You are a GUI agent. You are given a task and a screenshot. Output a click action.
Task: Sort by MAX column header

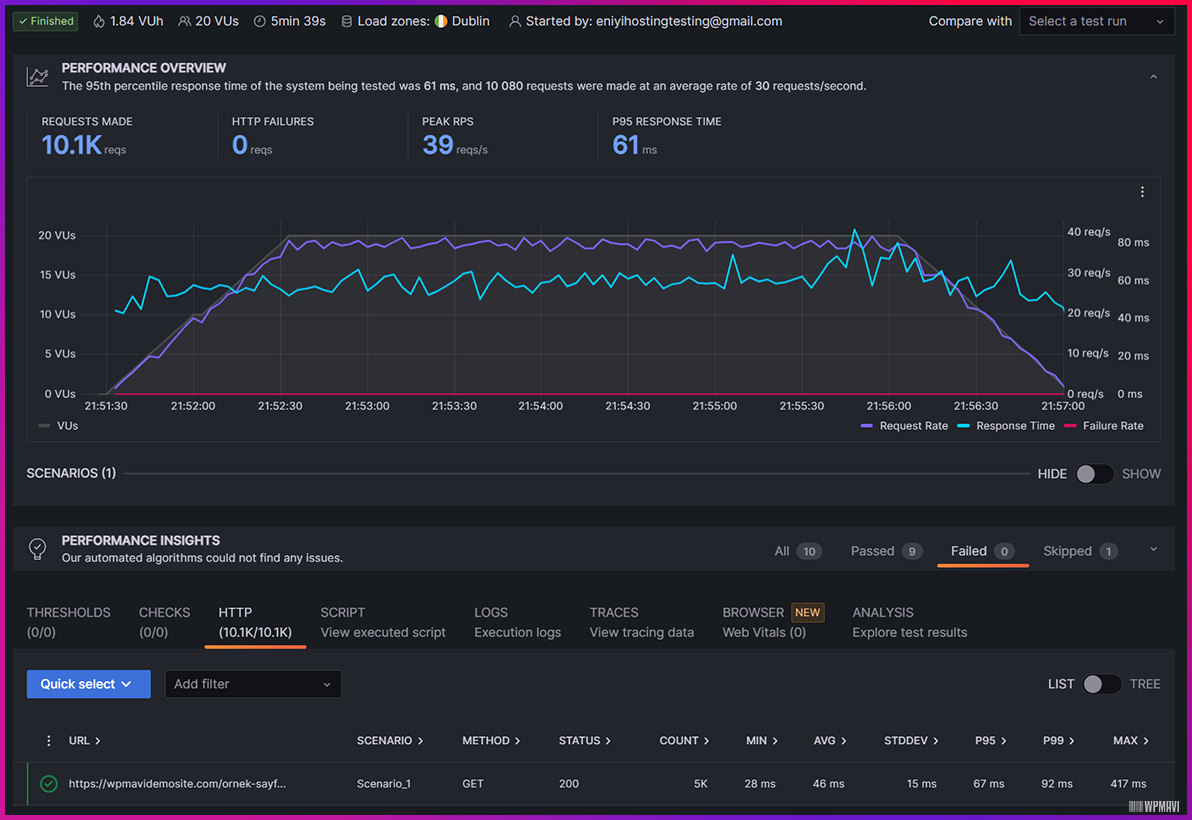[1130, 740]
